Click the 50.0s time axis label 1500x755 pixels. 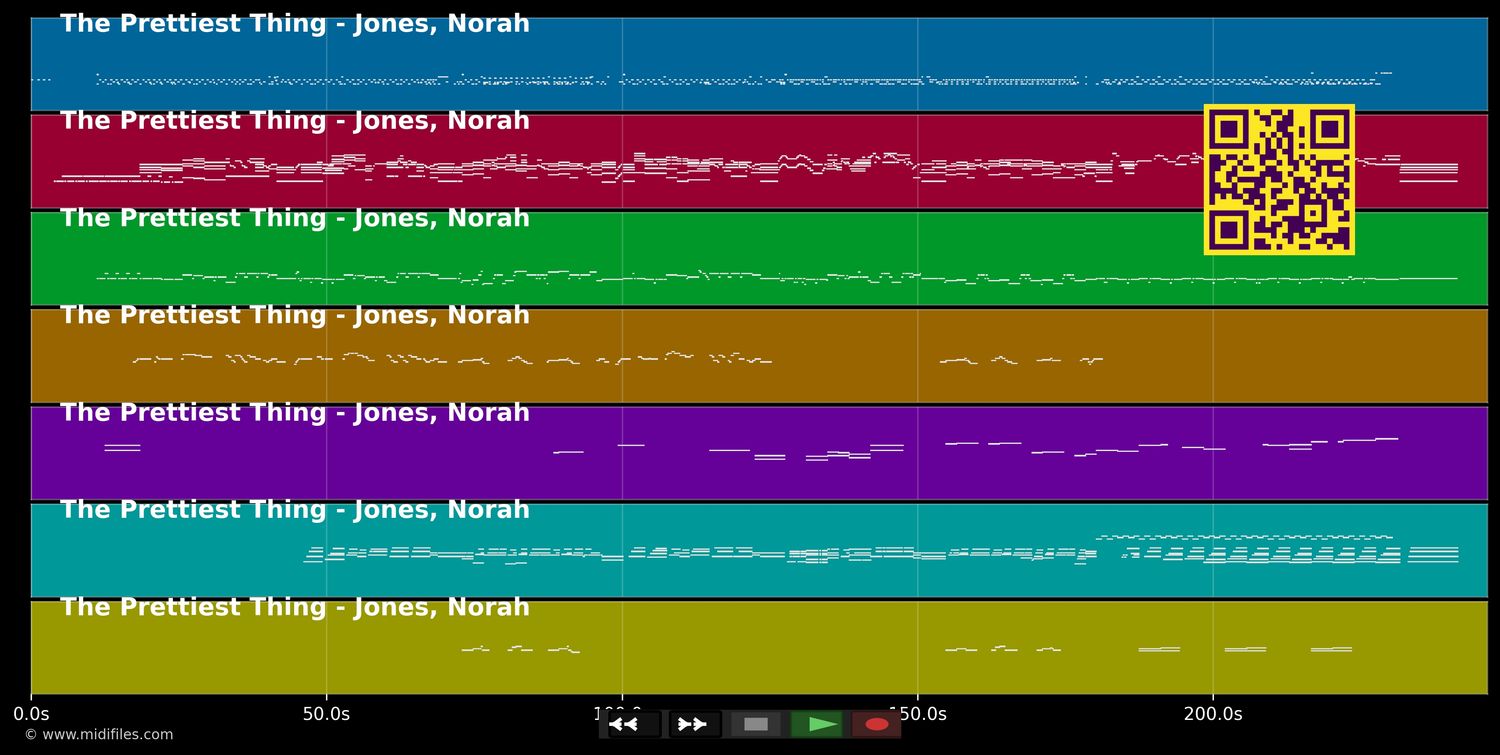[x=326, y=714]
